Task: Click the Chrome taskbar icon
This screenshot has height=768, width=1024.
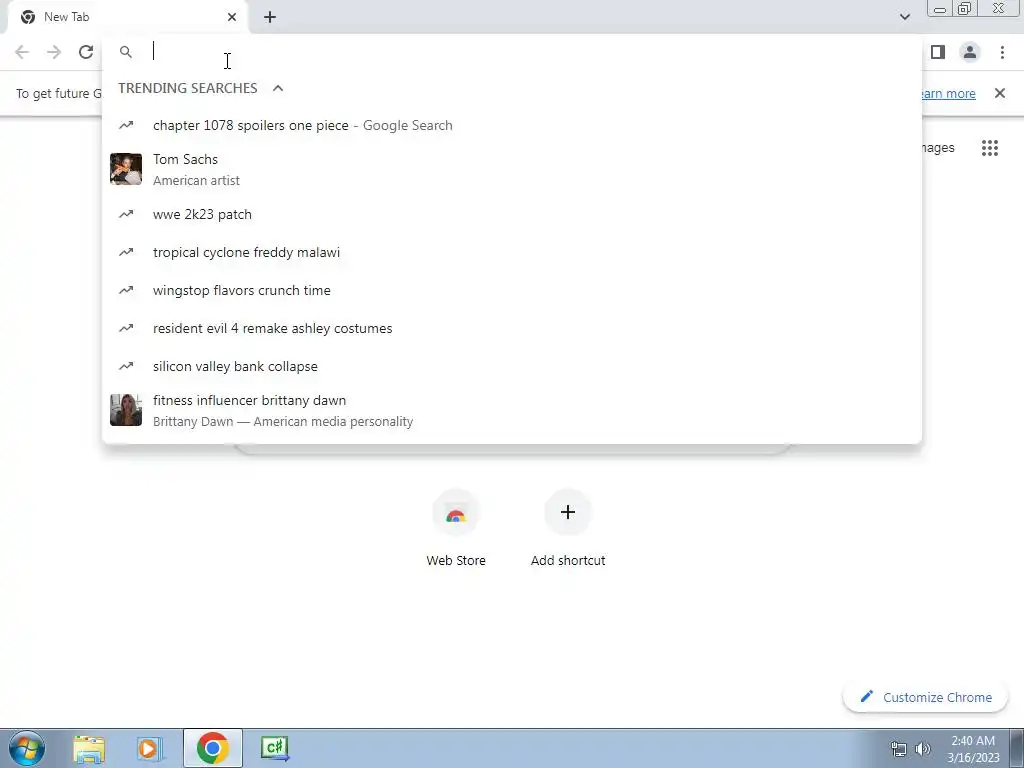Action: 213,748
